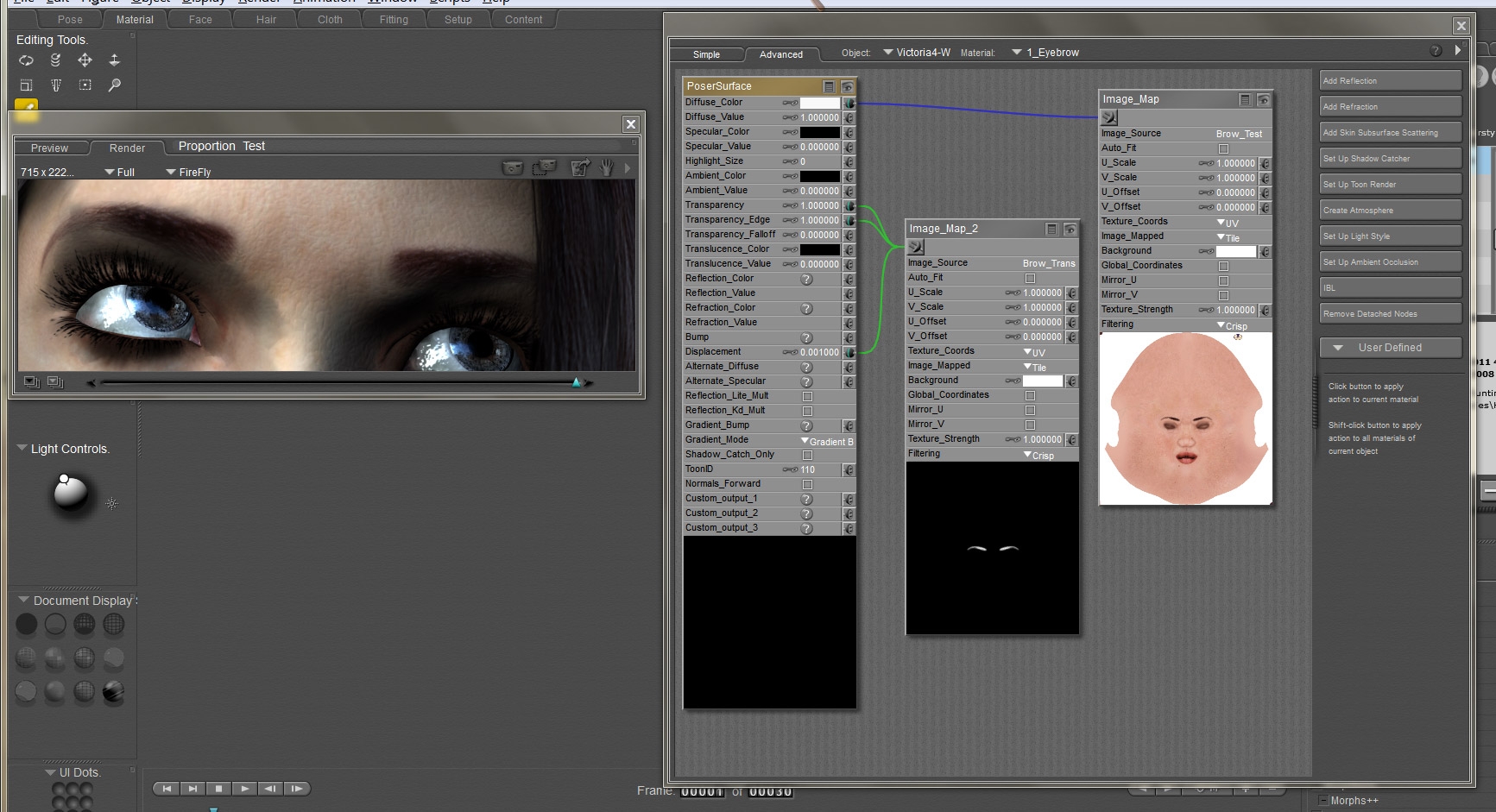Enable Shadow_Catch_Only on PoserSurface
The width and height of the screenshot is (1496, 812).
[x=807, y=455]
